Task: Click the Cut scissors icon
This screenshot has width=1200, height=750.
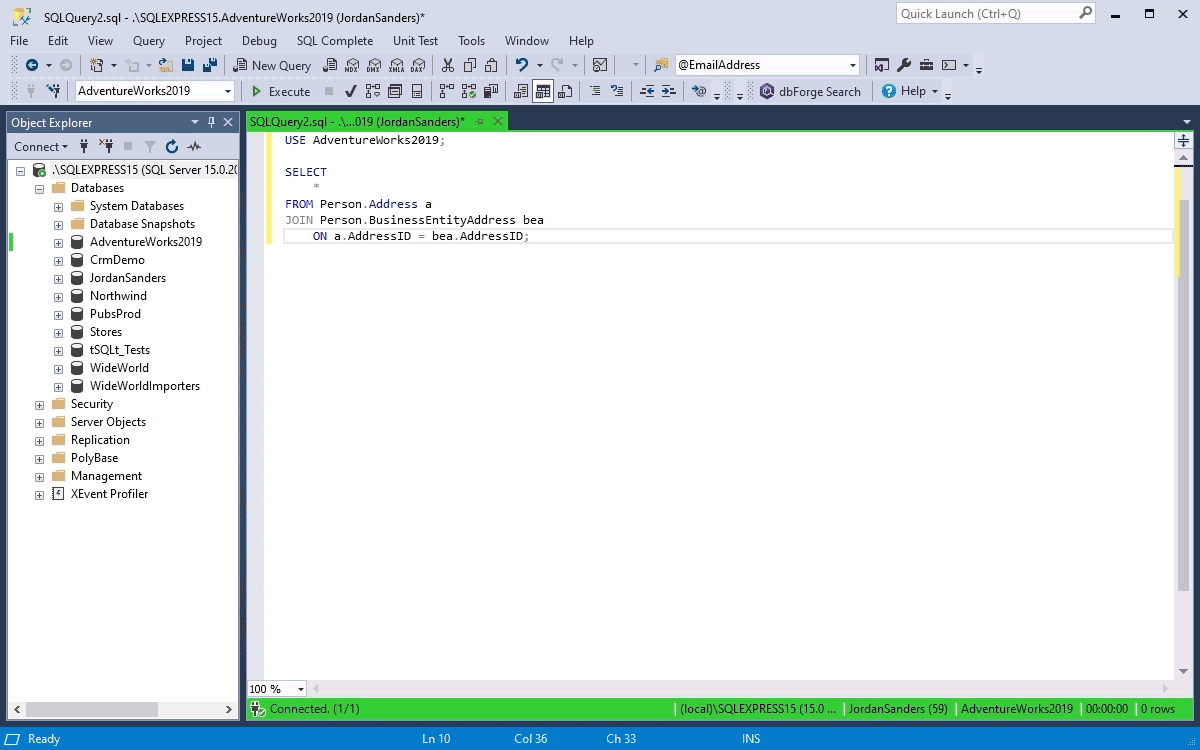Action: (447, 65)
